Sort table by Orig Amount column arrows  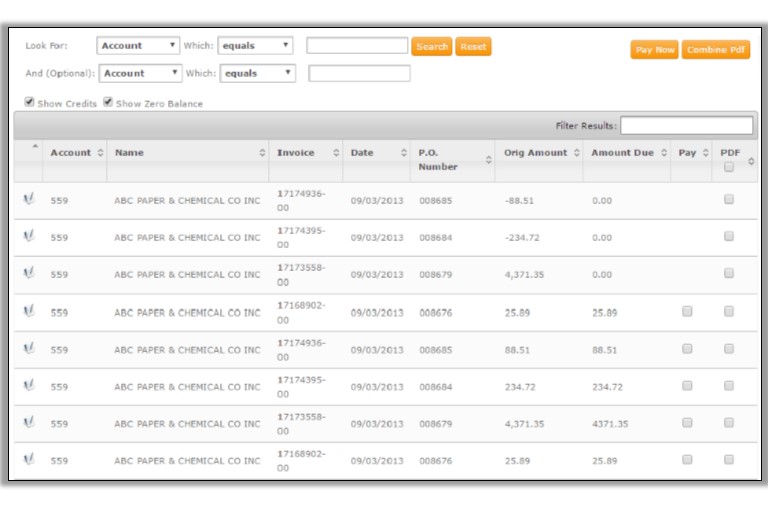[576, 153]
